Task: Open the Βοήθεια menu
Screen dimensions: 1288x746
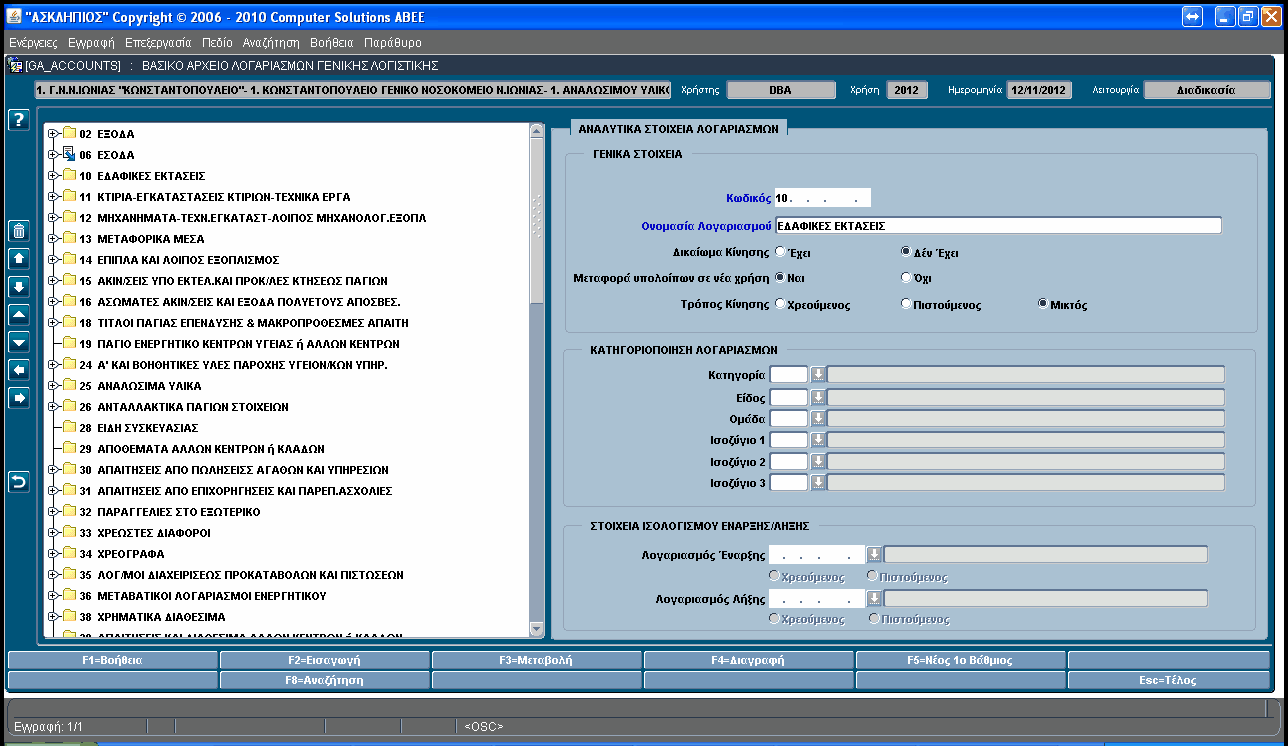Action: [x=332, y=43]
